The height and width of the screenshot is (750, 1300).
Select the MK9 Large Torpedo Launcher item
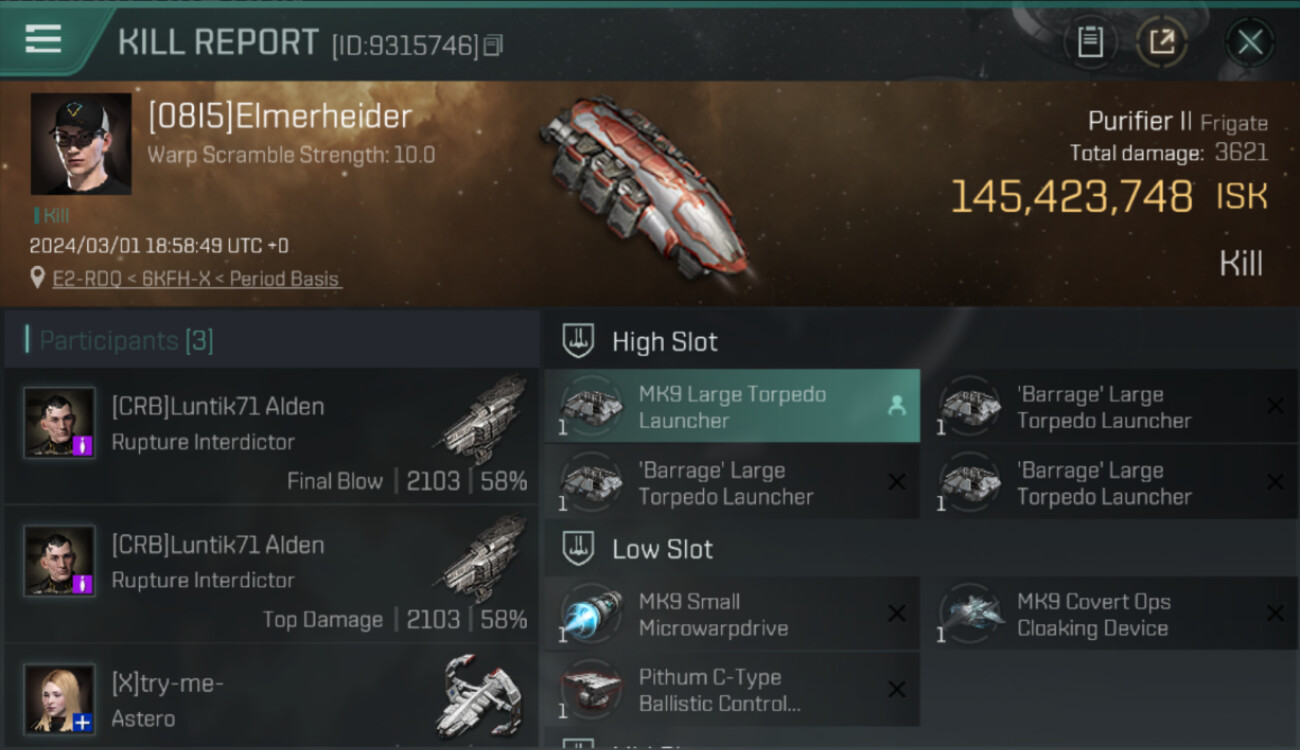click(x=732, y=406)
